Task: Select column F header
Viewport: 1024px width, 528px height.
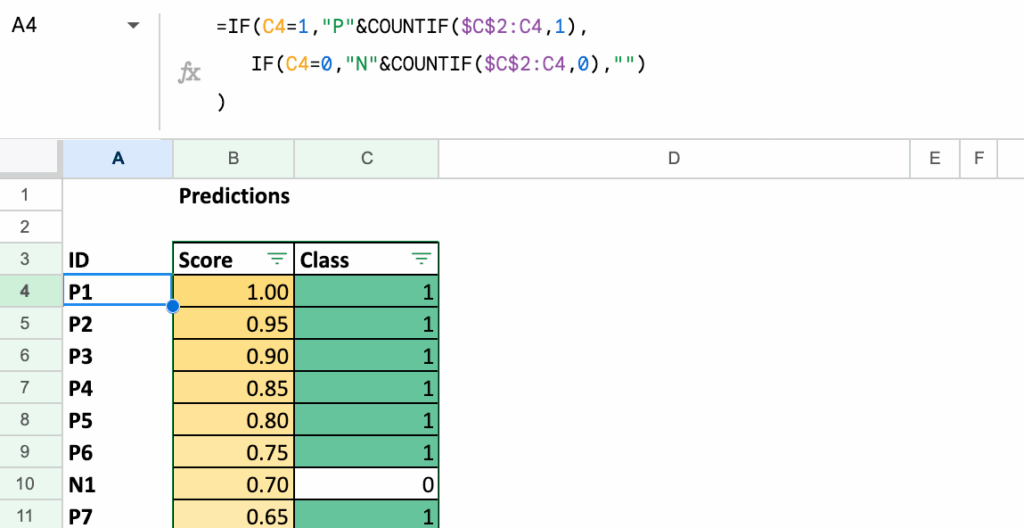Action: [x=978, y=158]
